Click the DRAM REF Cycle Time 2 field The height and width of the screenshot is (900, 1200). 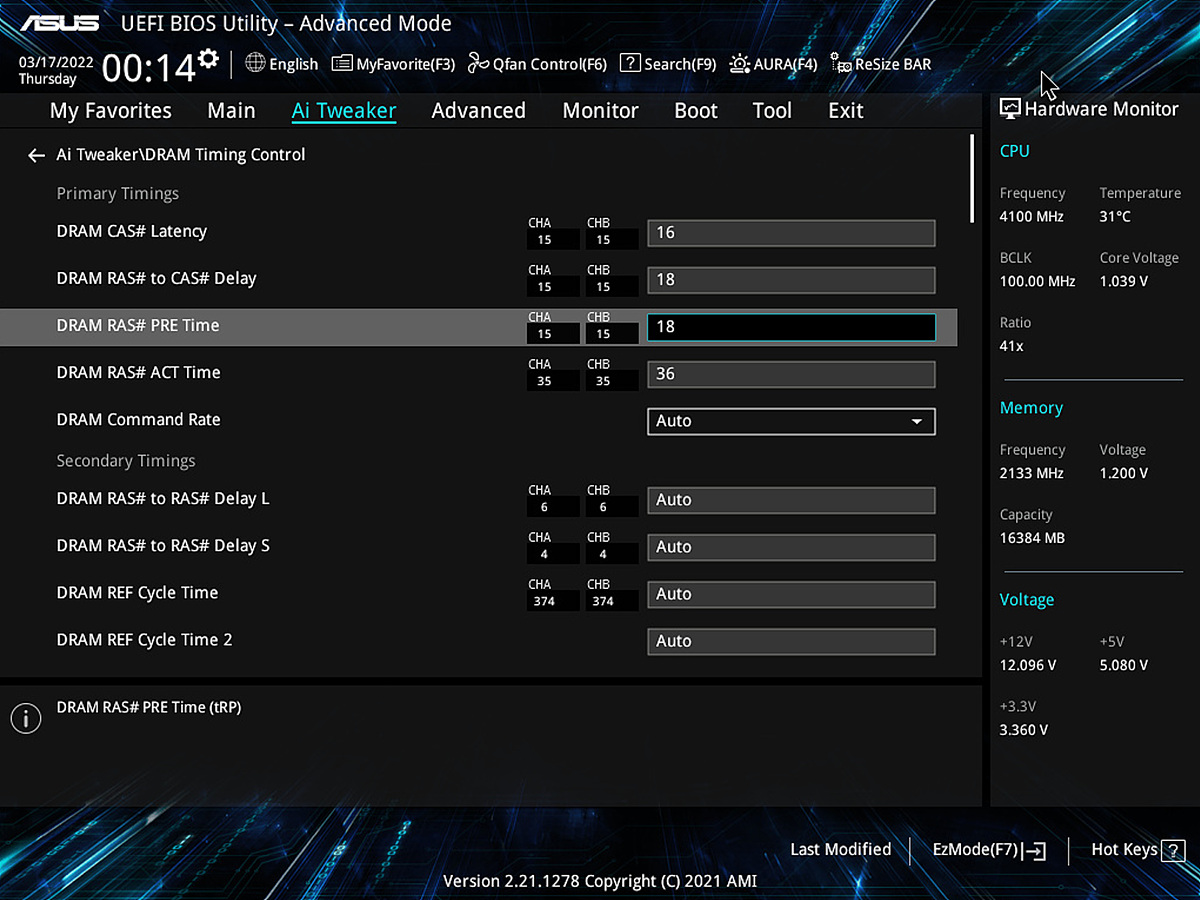coord(791,641)
